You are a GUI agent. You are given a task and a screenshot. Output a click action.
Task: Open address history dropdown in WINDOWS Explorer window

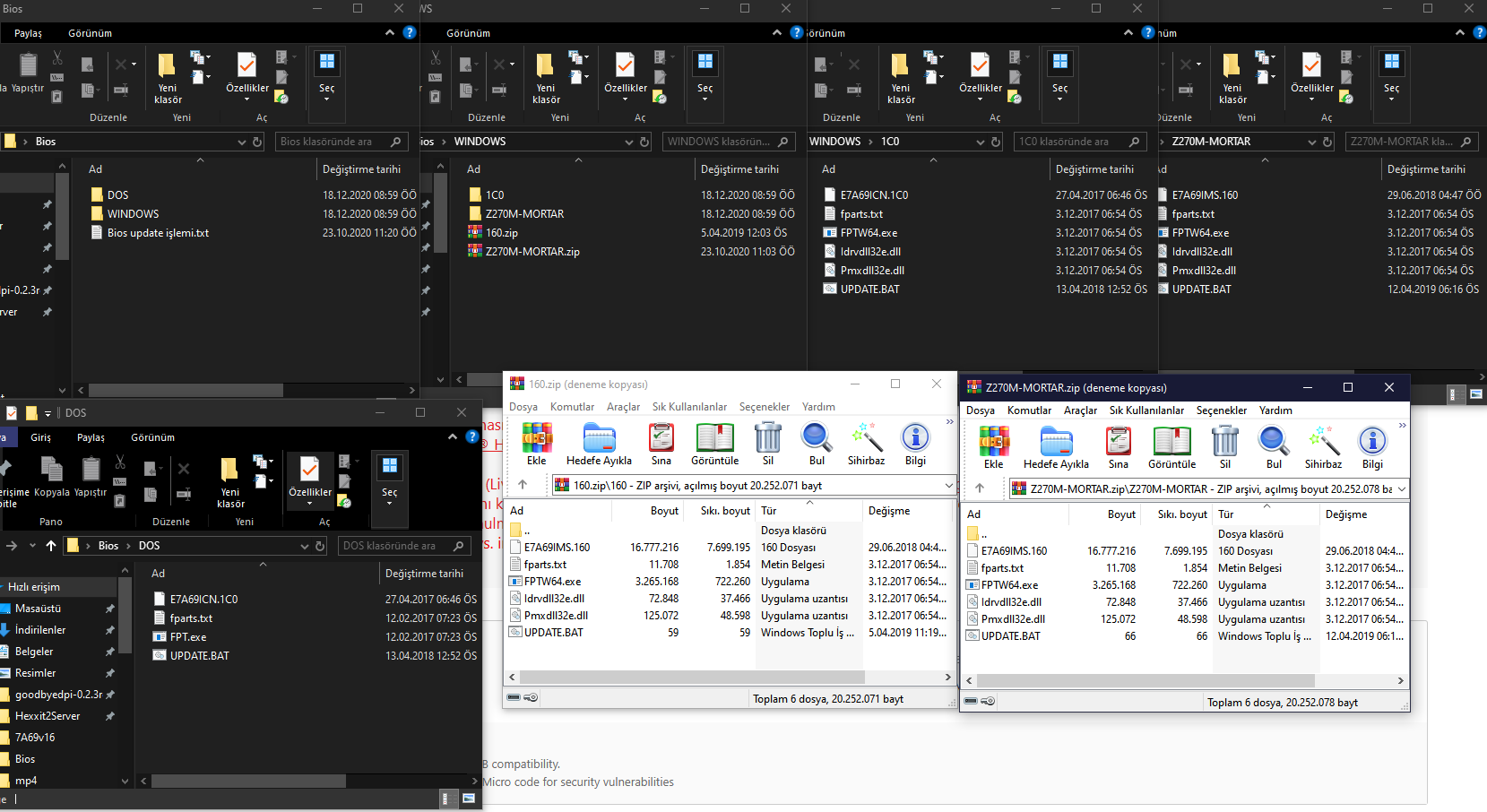(628, 142)
